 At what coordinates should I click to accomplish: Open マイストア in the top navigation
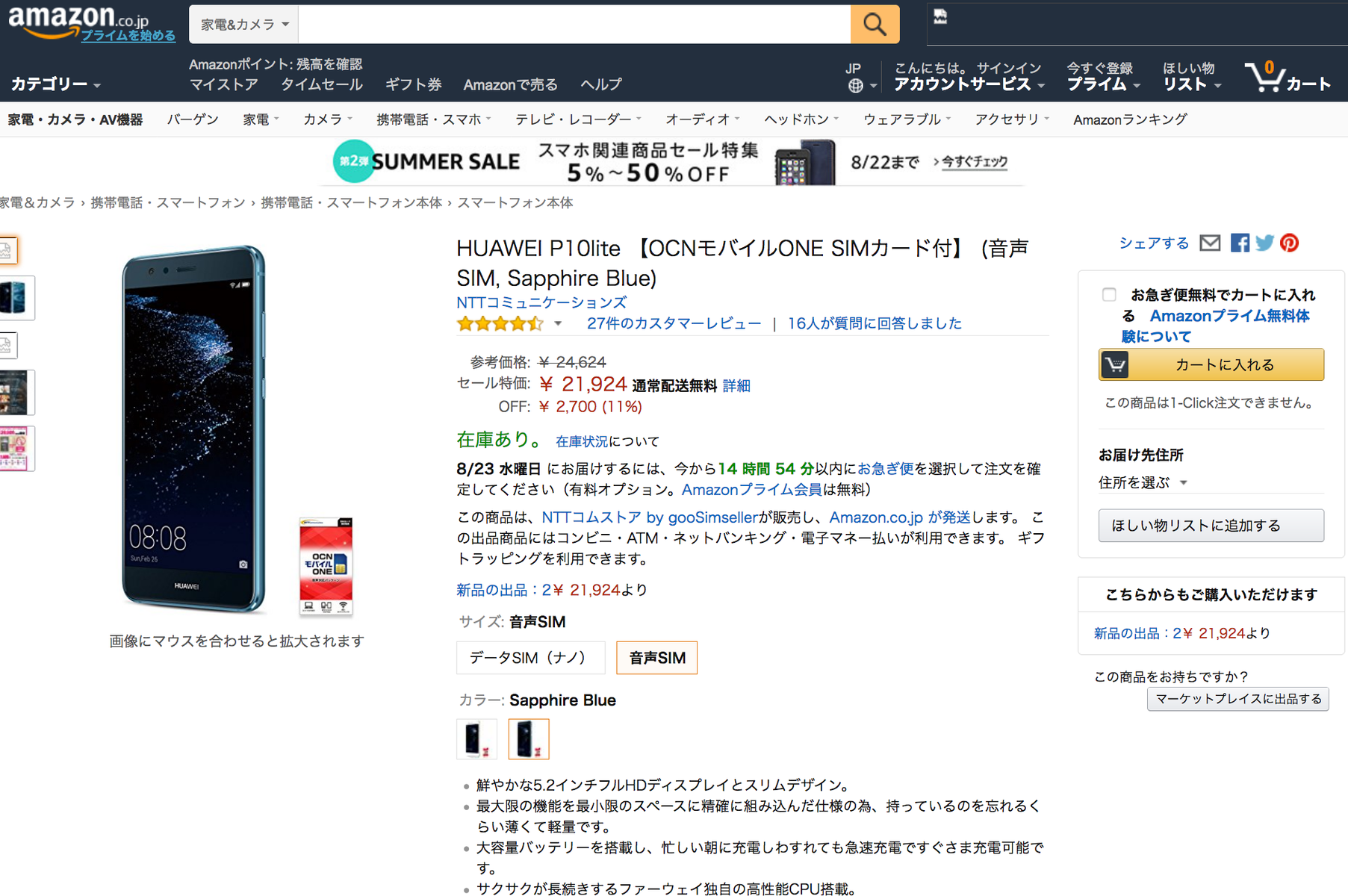tap(223, 84)
